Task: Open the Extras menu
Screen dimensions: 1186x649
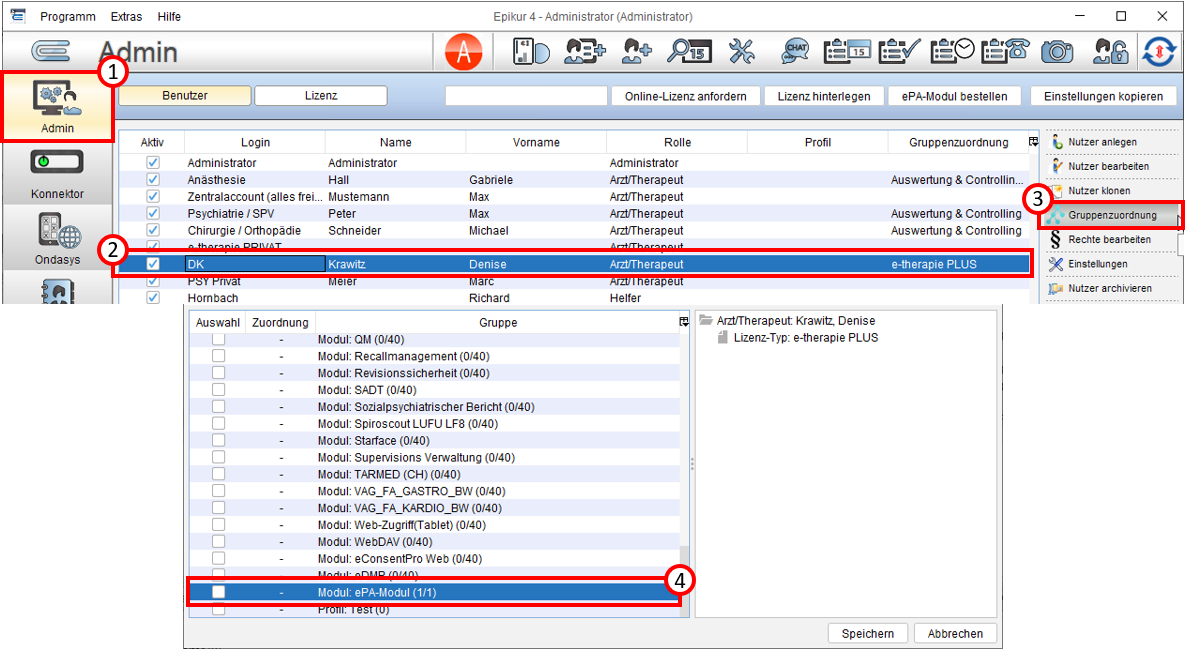Action: (126, 17)
